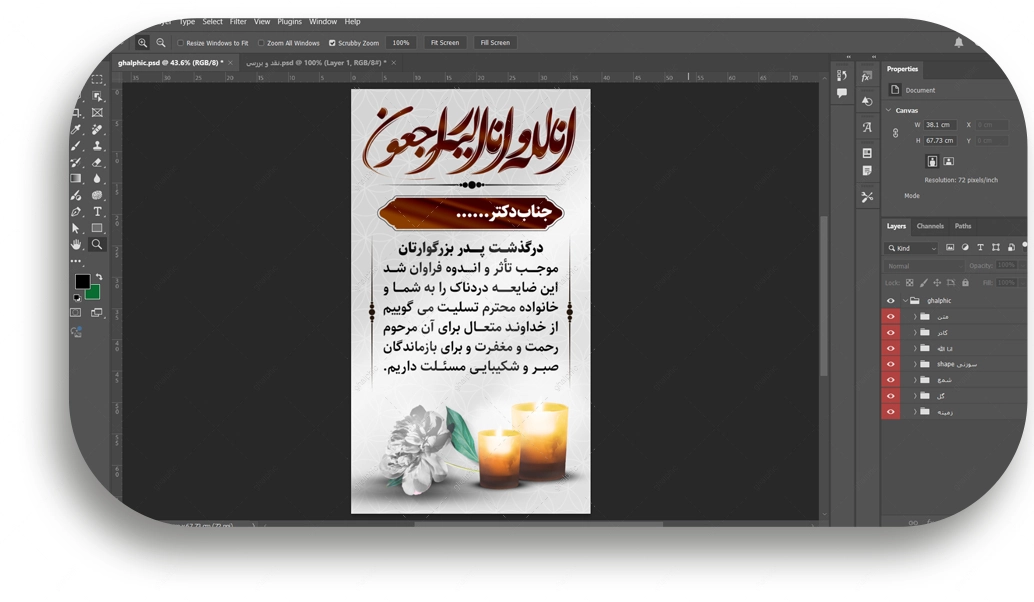Image resolution: width=1034 pixels, height=602 pixels.
Task: Click the zoom out magnifier icon
Action: tap(161, 43)
